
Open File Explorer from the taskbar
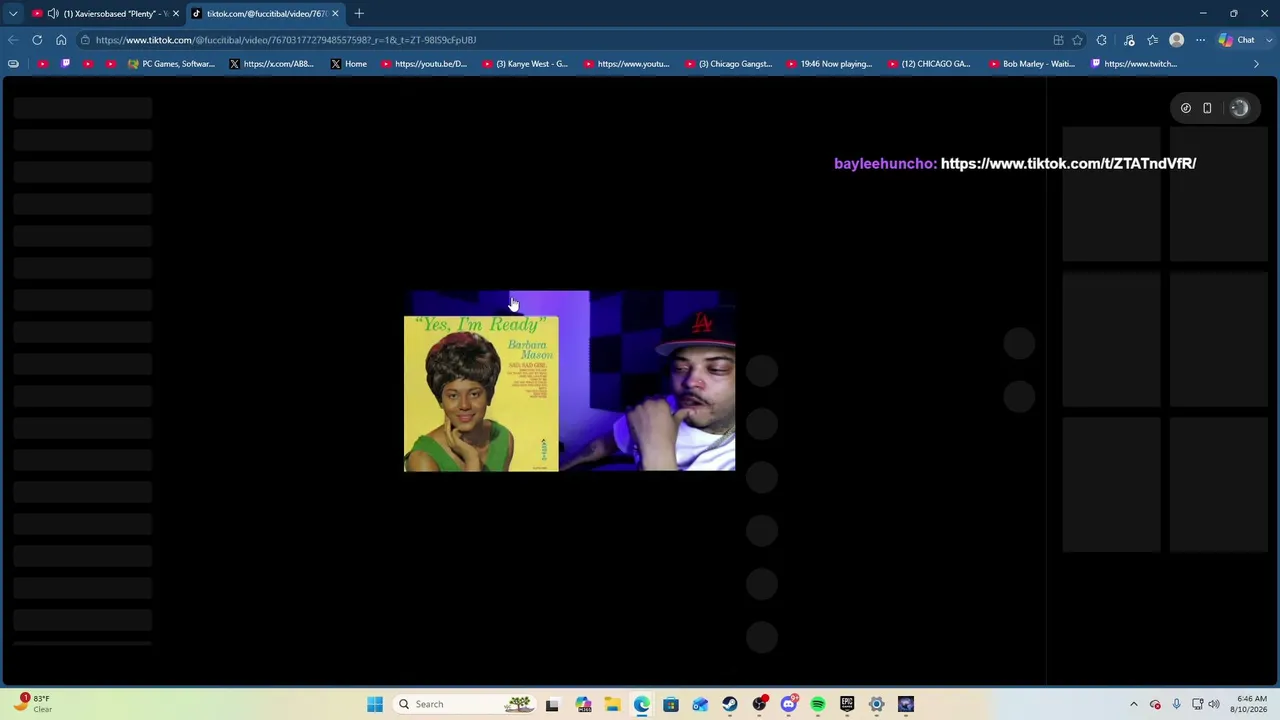pos(612,704)
